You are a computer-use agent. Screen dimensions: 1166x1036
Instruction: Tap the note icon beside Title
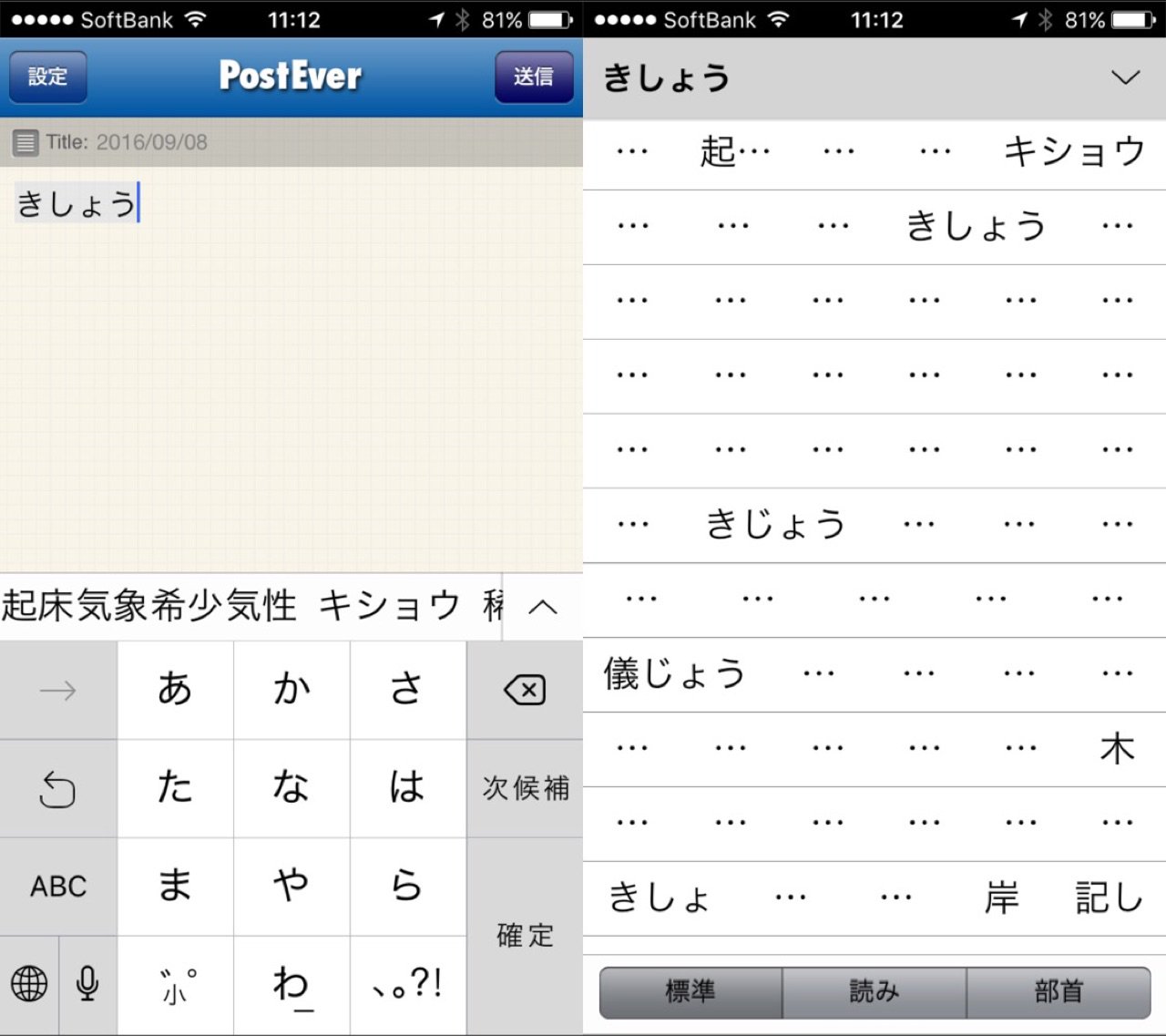26,142
